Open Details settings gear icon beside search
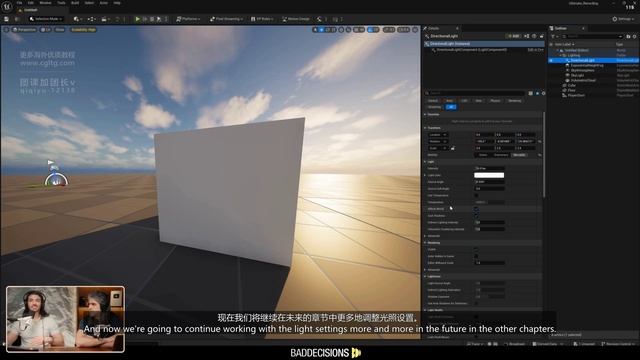640x360 pixels. (x=543, y=93)
